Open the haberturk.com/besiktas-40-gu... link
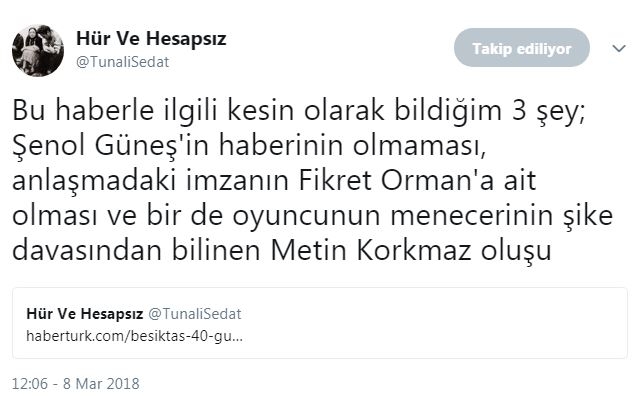Image resolution: width=639 pixels, height=396 pixels. pyautogui.click(x=134, y=337)
